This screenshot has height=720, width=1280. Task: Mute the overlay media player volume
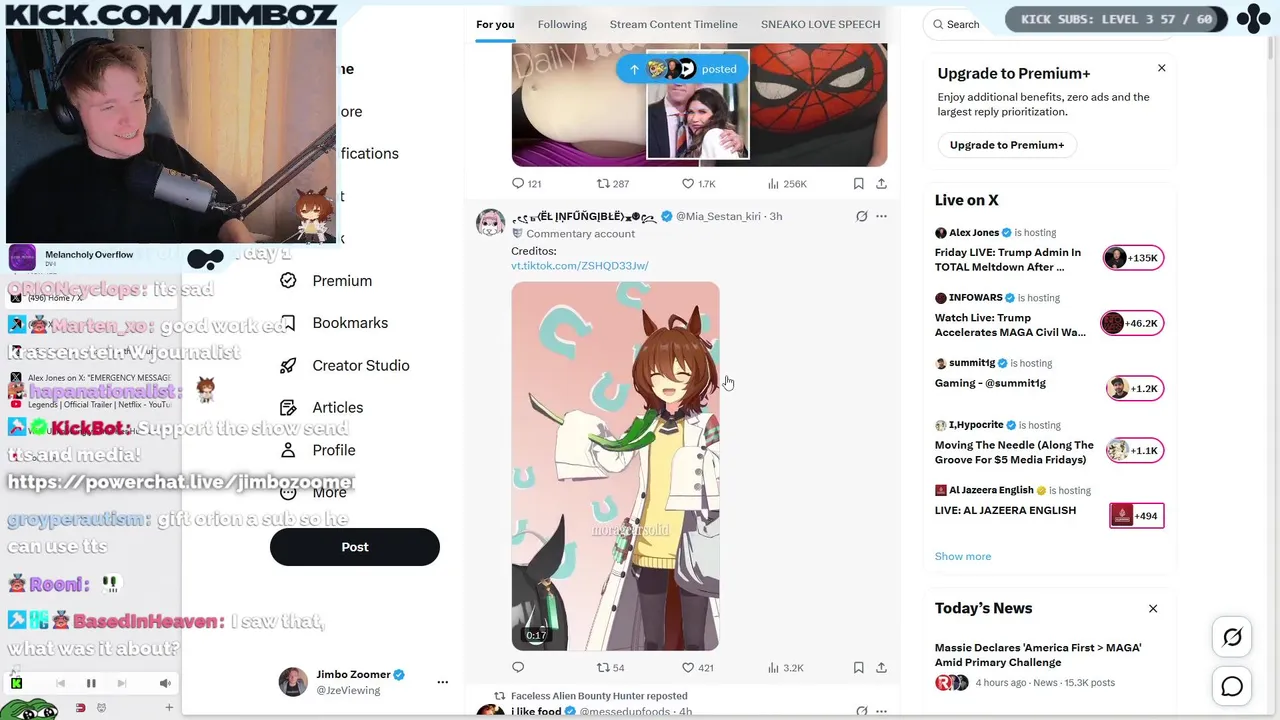(x=165, y=683)
